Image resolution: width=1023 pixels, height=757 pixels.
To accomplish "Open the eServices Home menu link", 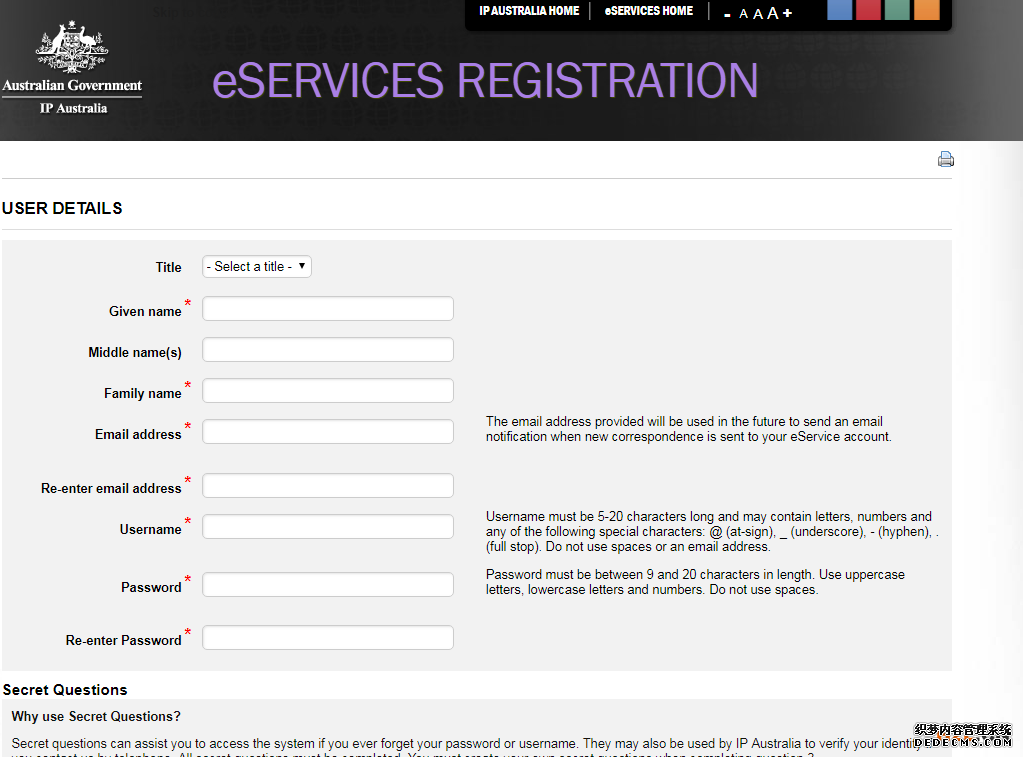I will (648, 11).
